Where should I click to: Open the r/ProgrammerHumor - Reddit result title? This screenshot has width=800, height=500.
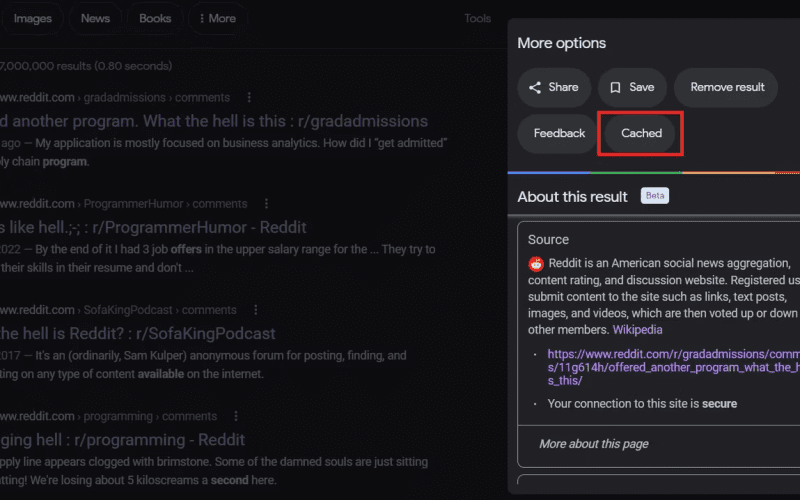(x=153, y=228)
